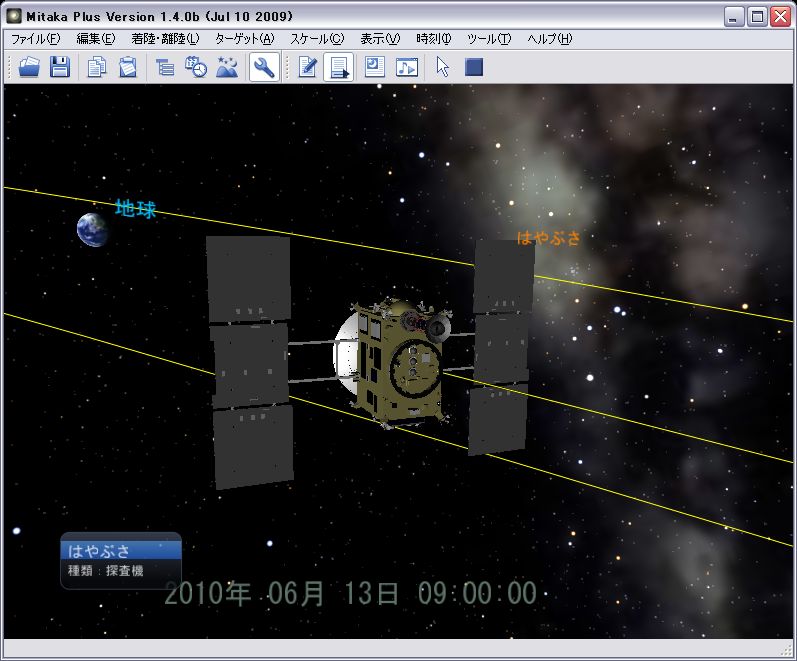Screen dimensions: 797x661
Task: Click the edit notepad pencil icon
Action: pyautogui.click(x=308, y=67)
